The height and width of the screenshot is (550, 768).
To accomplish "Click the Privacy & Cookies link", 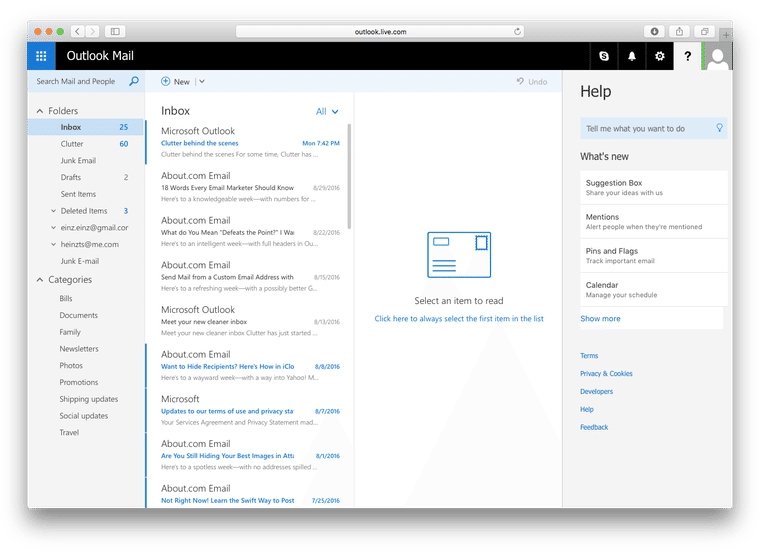I will [606, 374].
